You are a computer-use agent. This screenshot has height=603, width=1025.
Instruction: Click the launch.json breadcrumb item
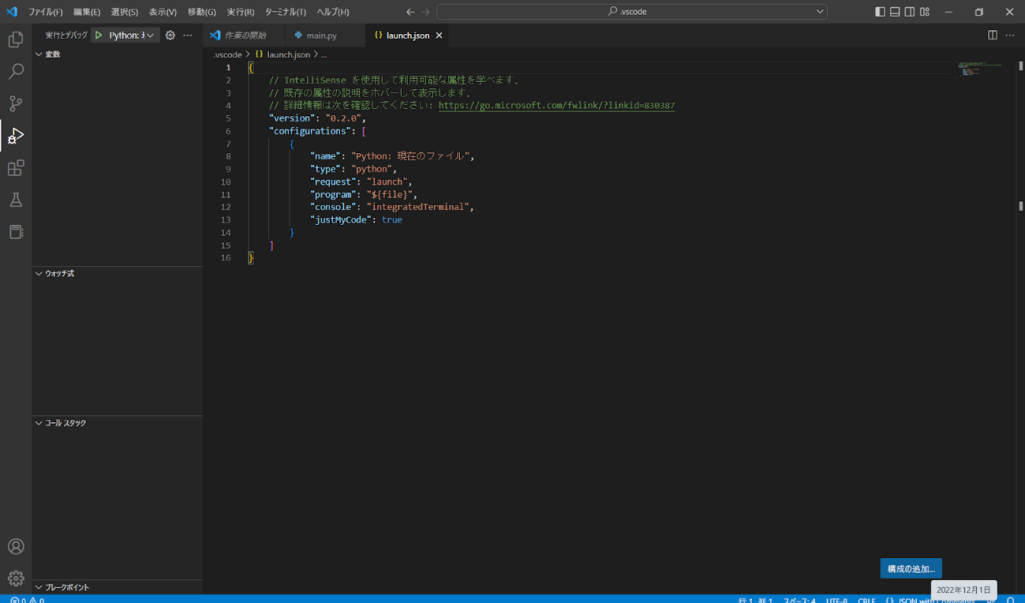(282, 54)
